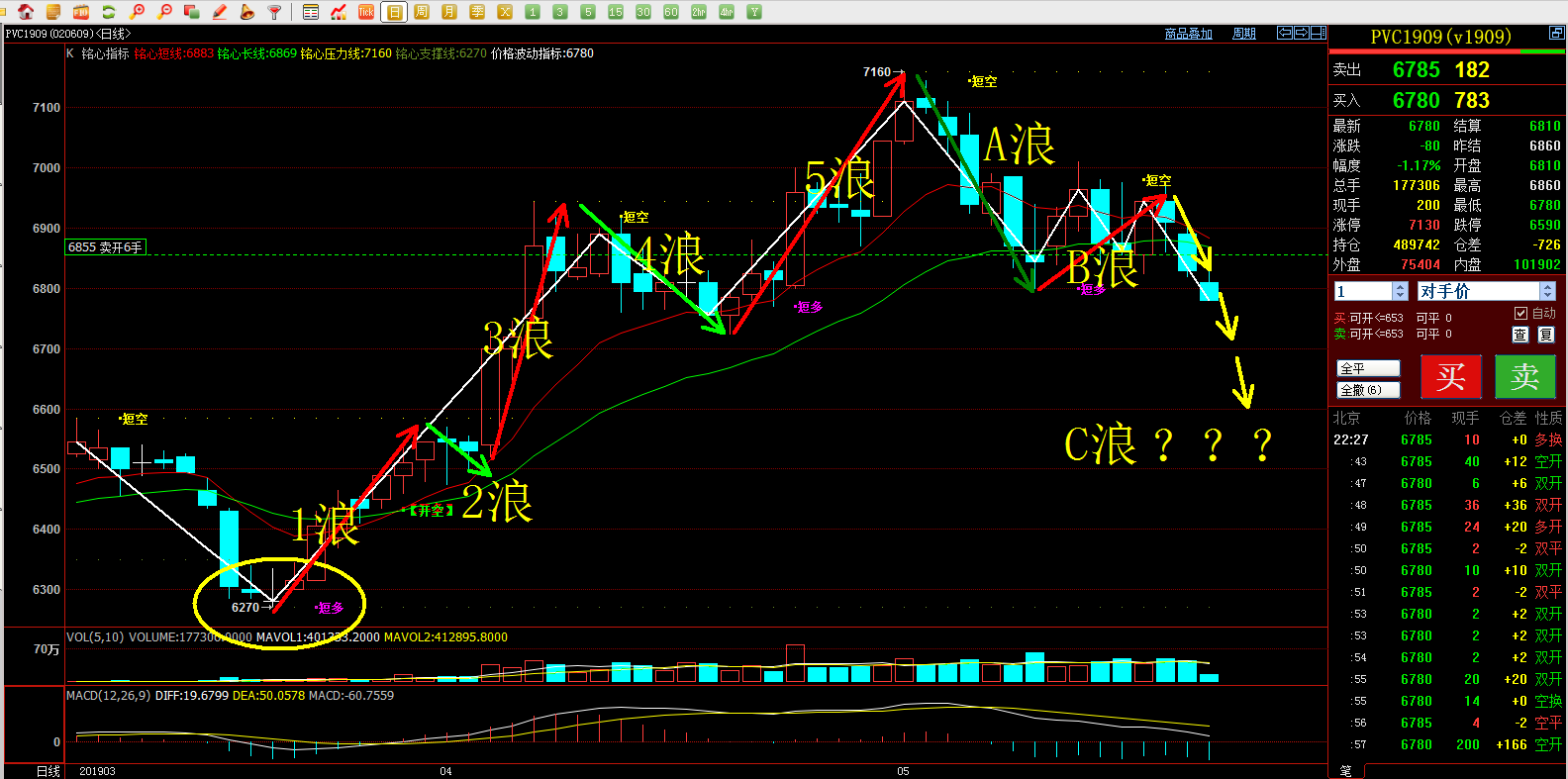This screenshot has width=1568, height=779.
Task: Zoom in with the plus magnifier icon
Action: [137, 12]
